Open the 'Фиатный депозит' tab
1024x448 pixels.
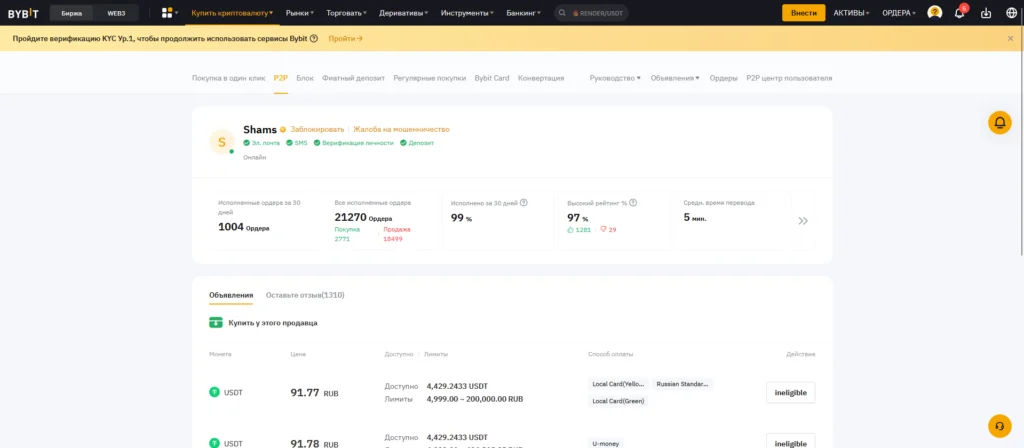tap(353, 78)
